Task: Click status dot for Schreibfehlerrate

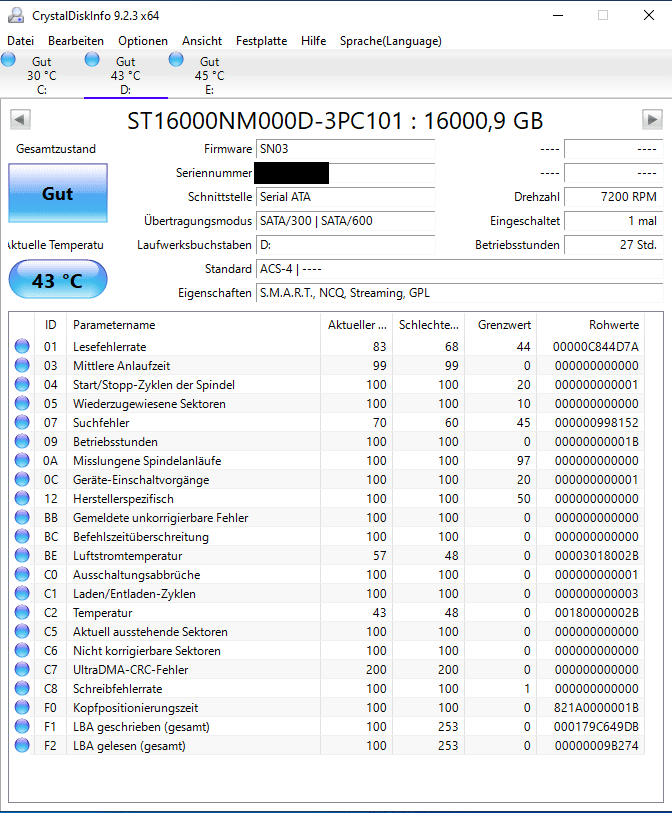Action: [22, 689]
